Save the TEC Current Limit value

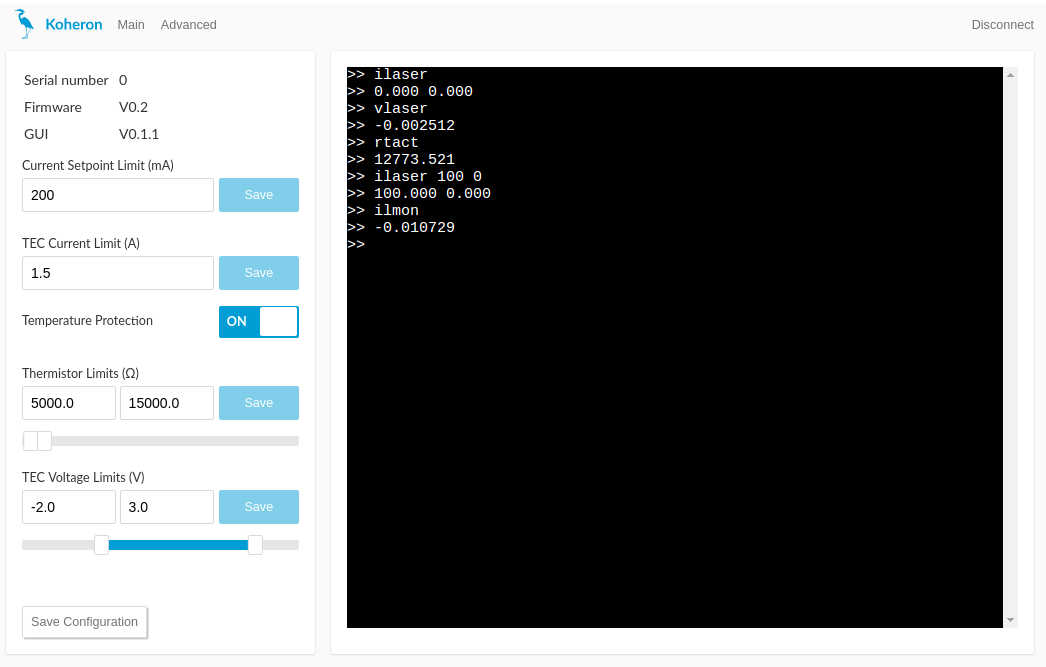point(259,273)
